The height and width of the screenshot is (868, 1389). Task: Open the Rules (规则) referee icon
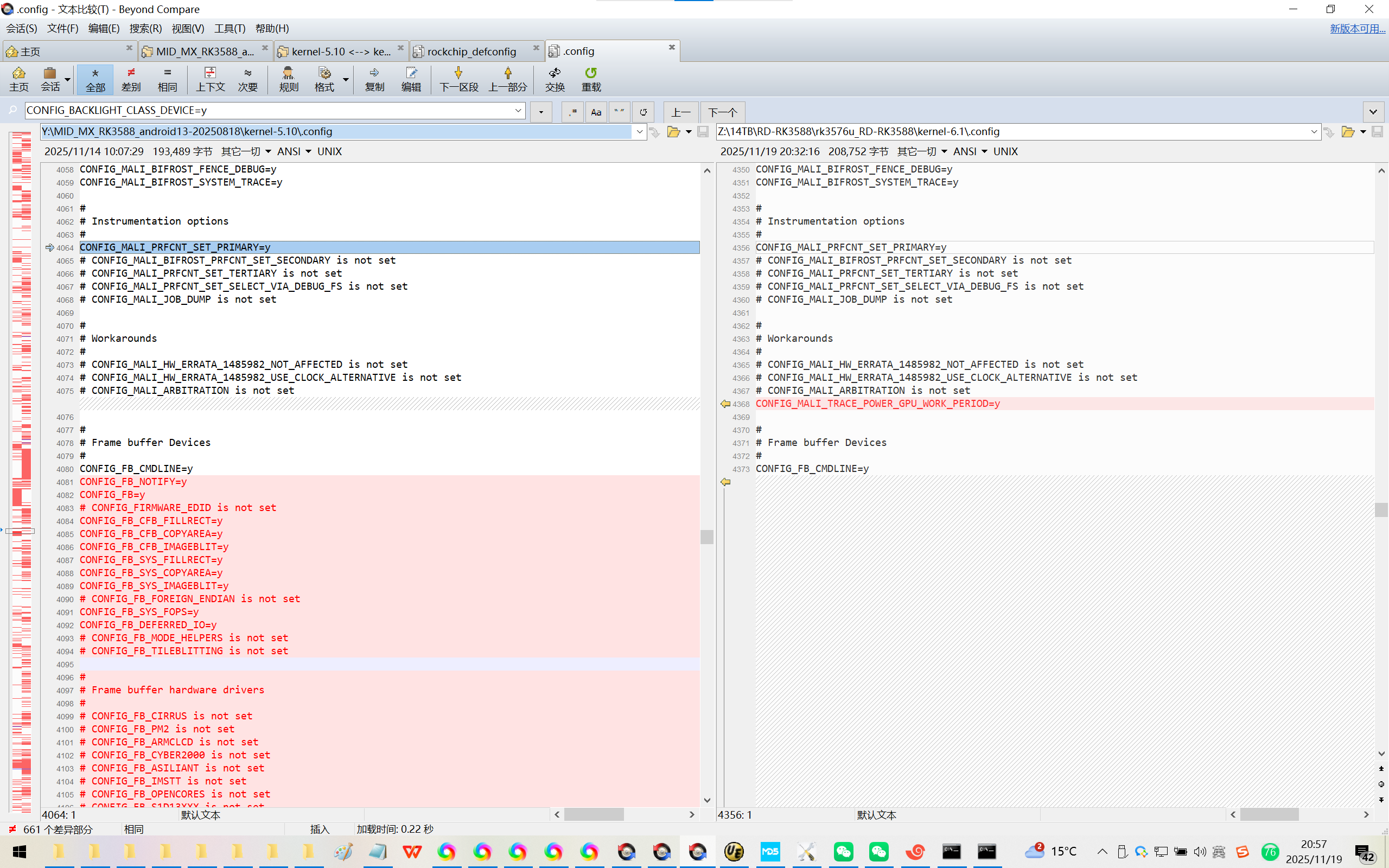point(288,73)
